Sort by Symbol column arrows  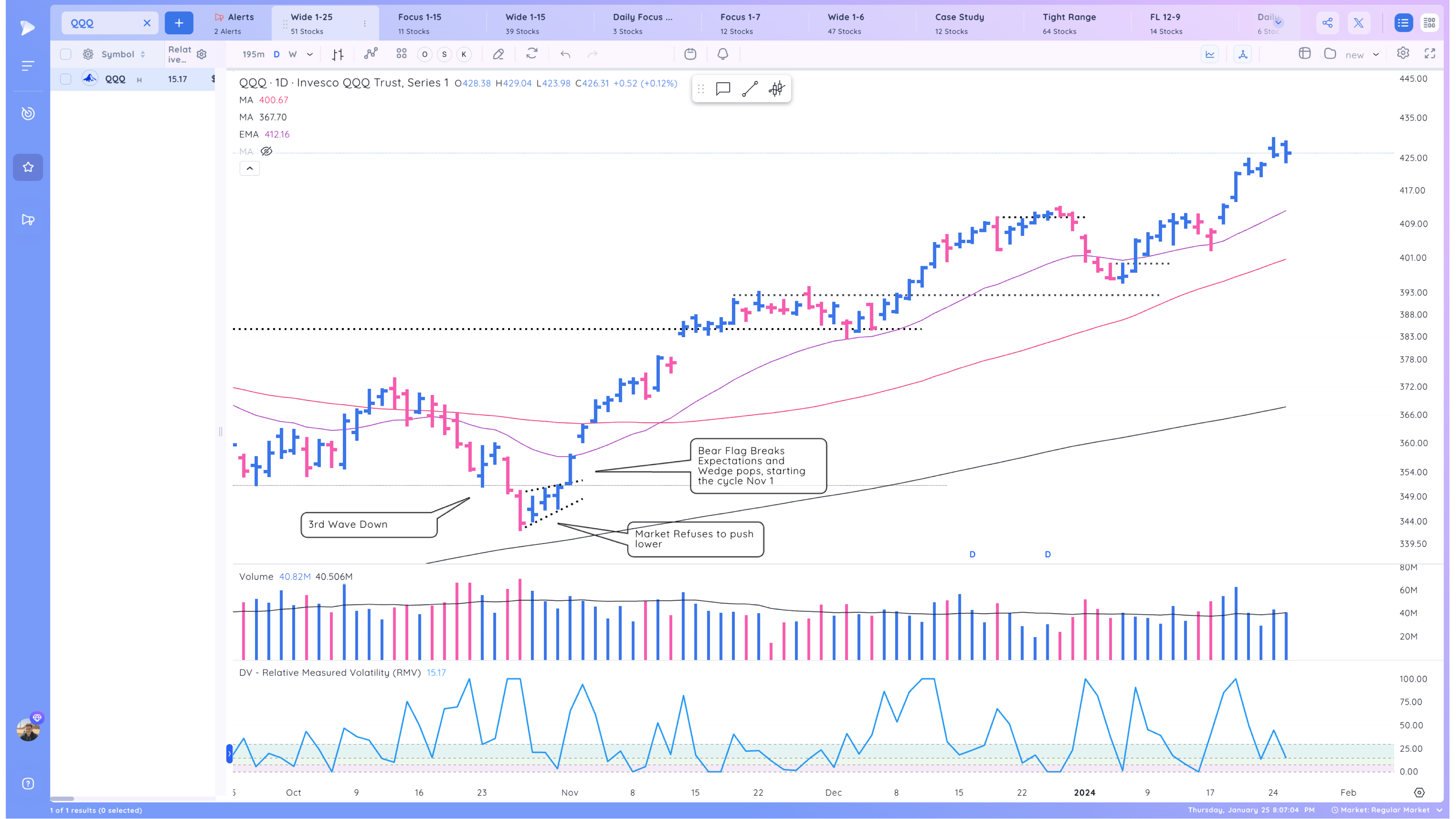coord(142,54)
